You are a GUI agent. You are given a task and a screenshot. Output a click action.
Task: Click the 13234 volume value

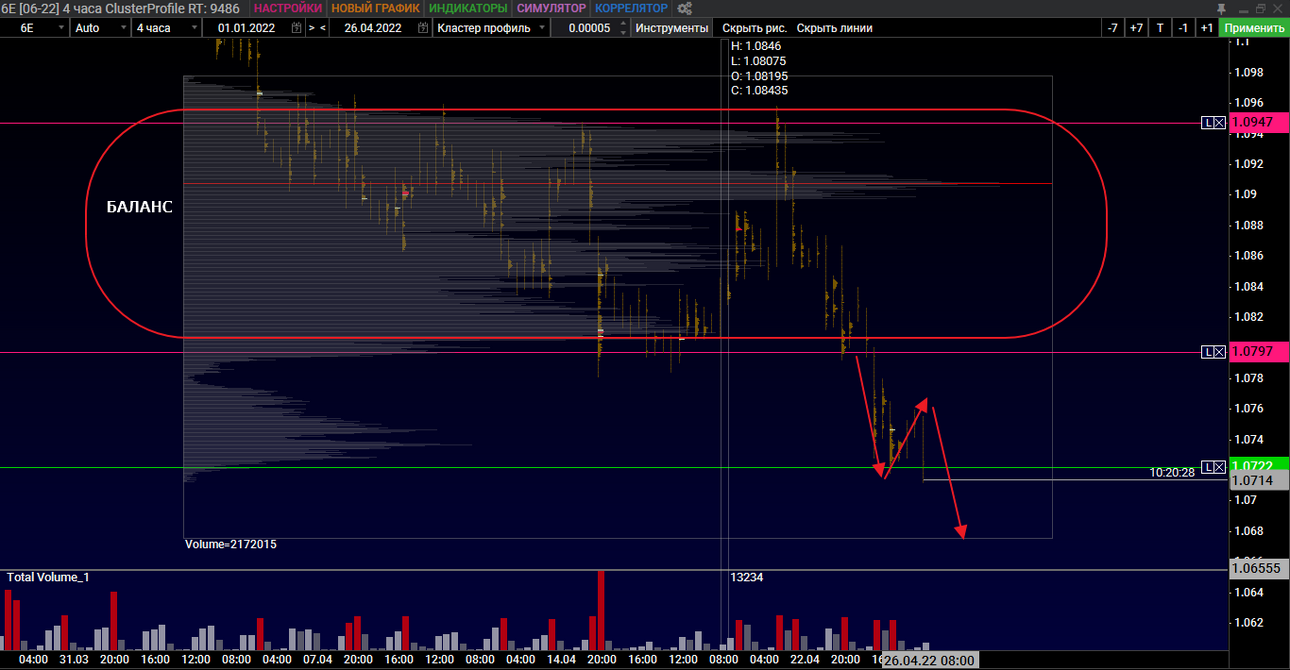(x=746, y=577)
